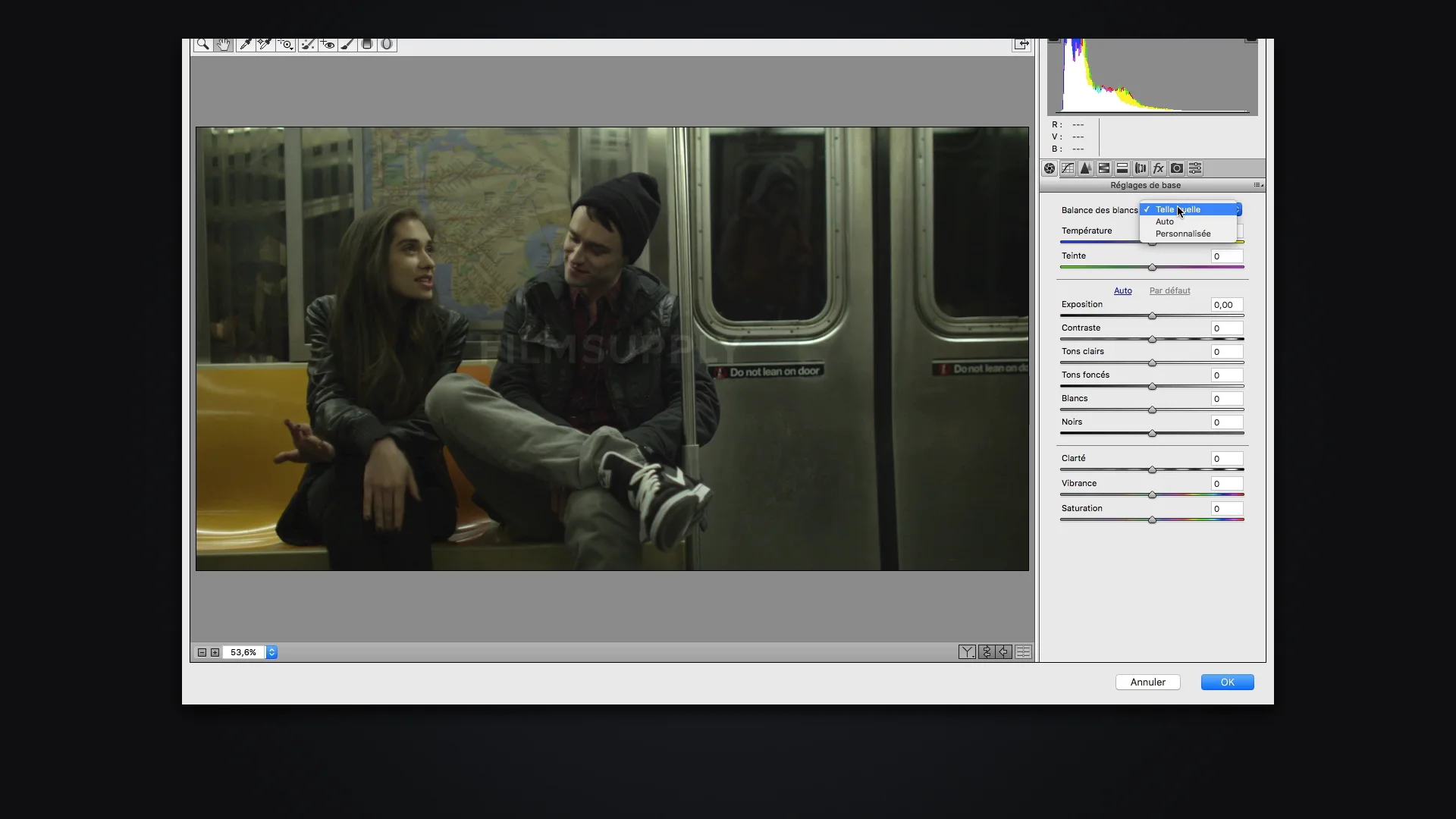Toggle highlight clipping warning on histogram
Screen dimensions: 1456x819
[1251, 39]
